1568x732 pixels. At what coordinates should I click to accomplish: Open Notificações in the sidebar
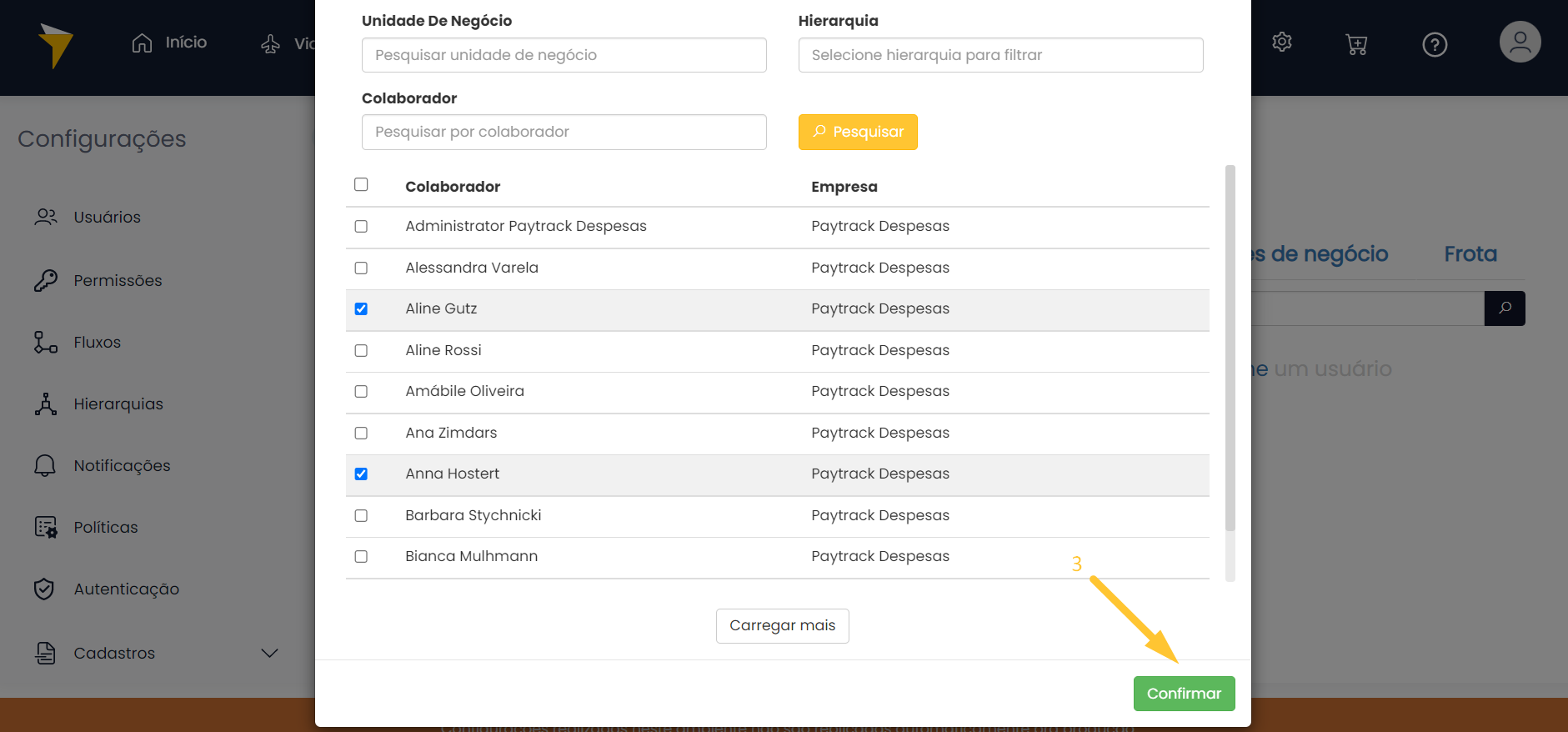122,465
